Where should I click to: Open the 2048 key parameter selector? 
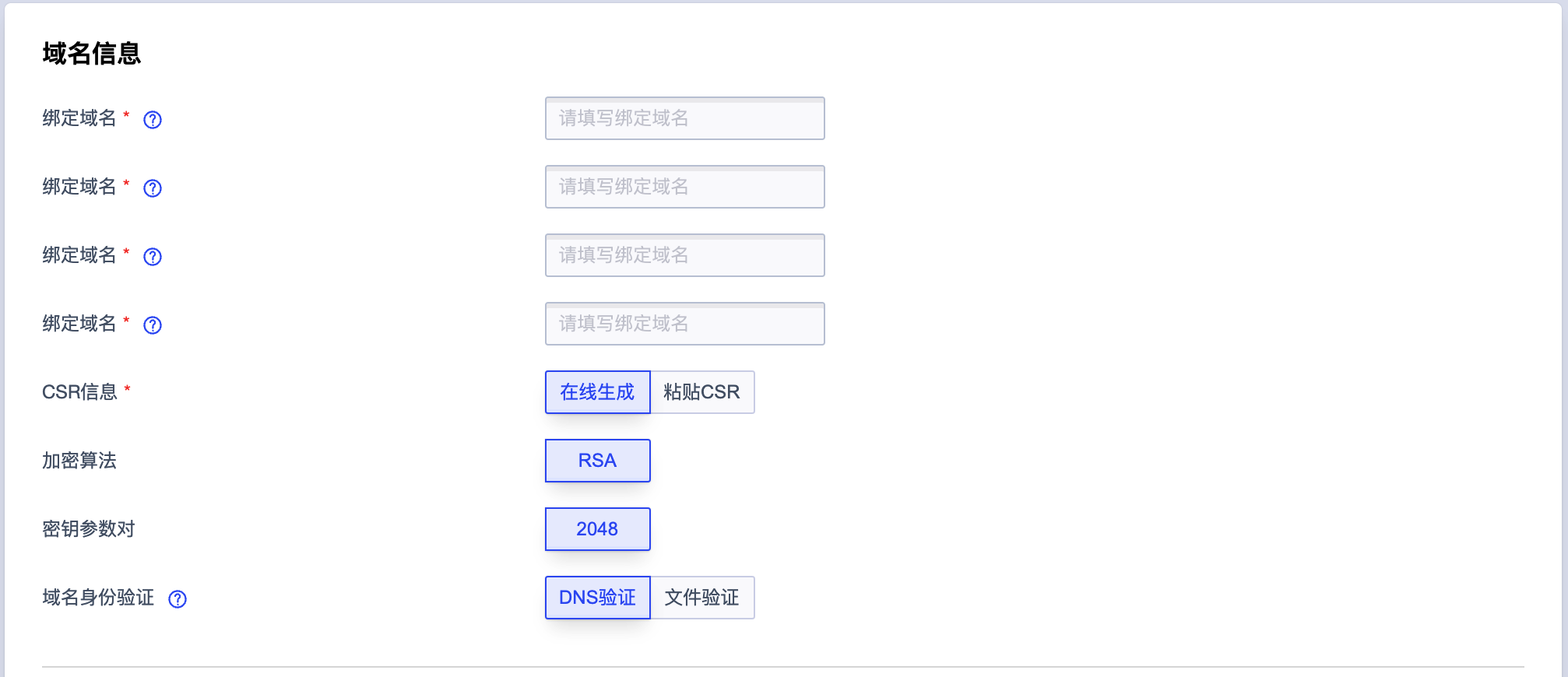pyautogui.click(x=597, y=529)
